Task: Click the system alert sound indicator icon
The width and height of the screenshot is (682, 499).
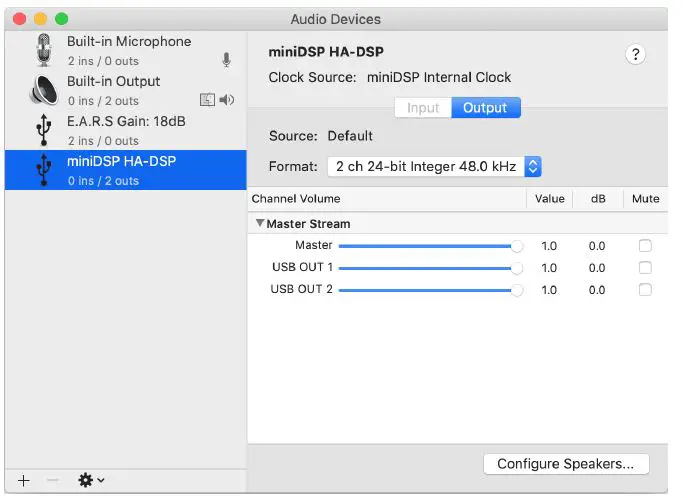Action: point(207,100)
